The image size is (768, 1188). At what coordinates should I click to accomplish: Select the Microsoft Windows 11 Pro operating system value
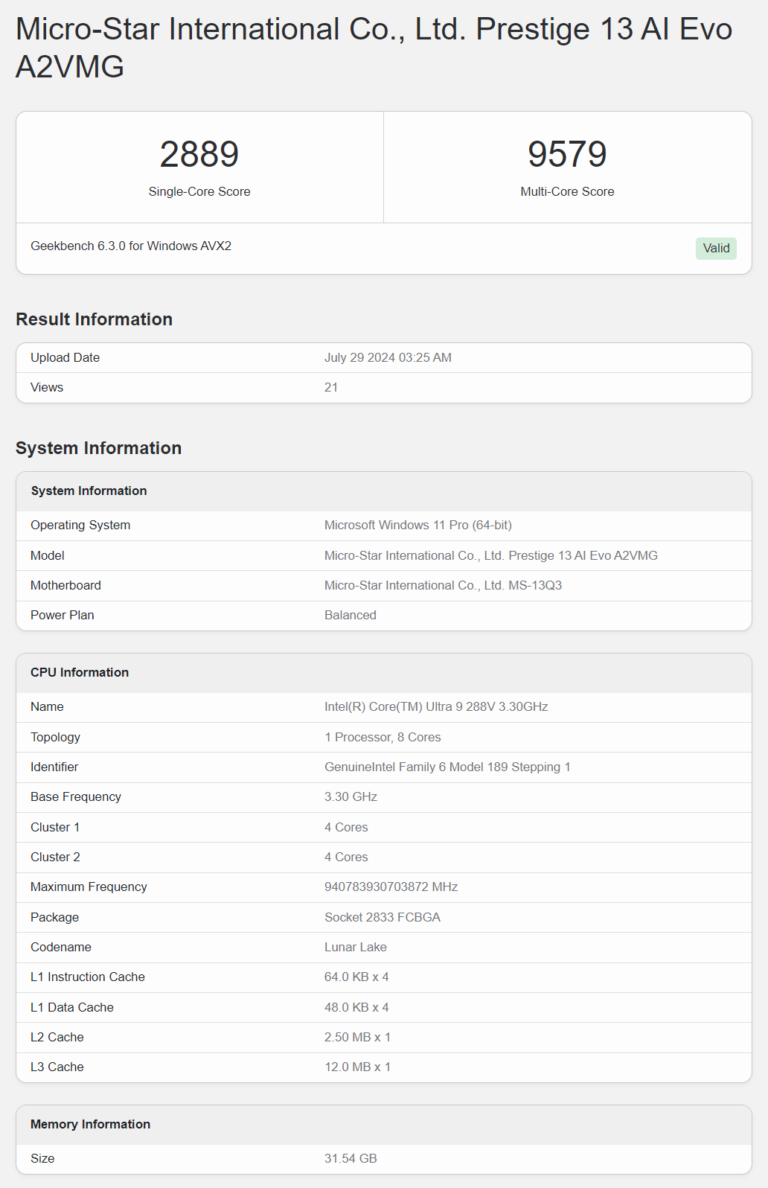418,525
